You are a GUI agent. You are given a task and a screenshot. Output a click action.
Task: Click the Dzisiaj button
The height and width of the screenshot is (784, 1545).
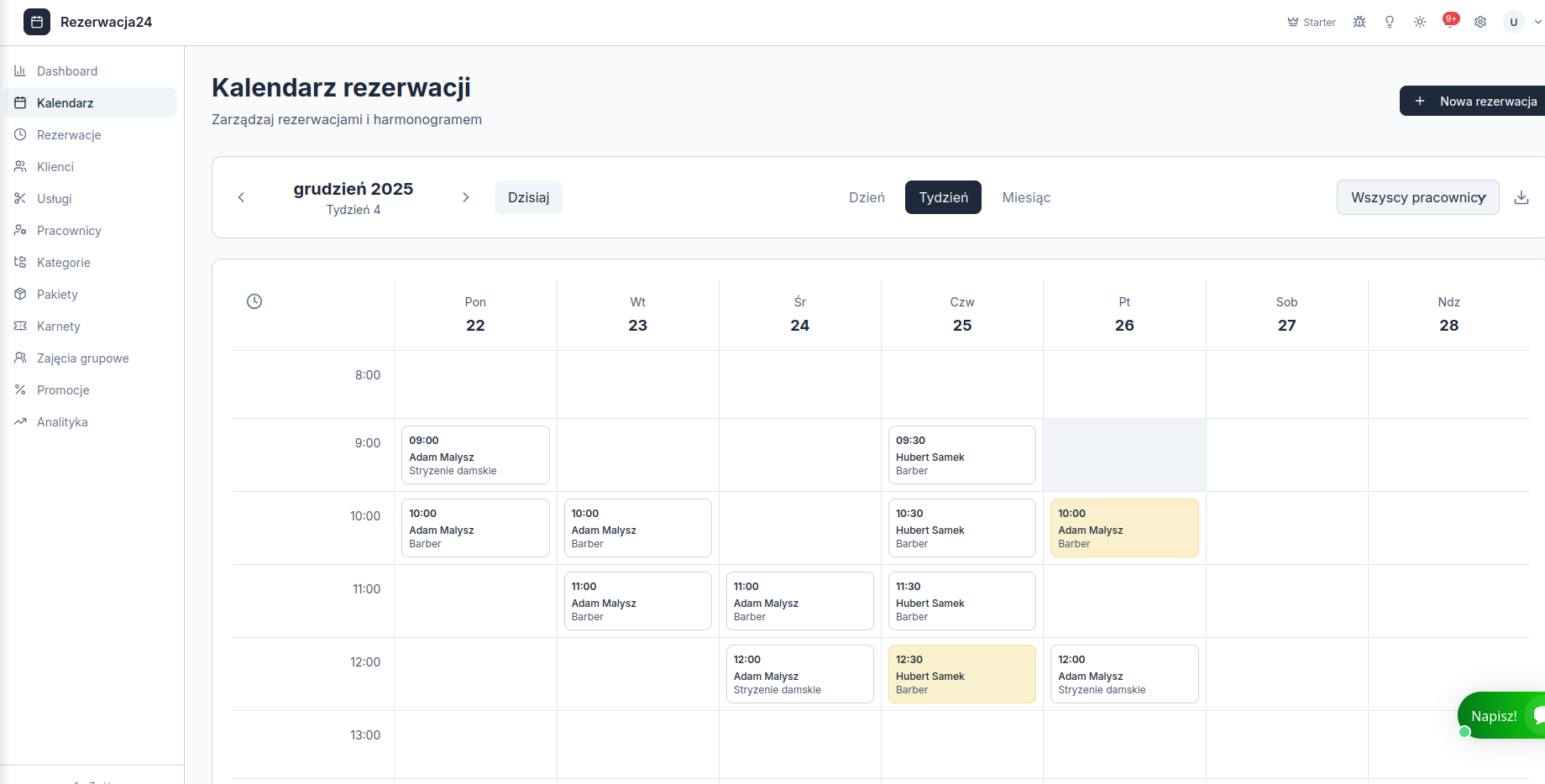pyautogui.click(x=528, y=197)
